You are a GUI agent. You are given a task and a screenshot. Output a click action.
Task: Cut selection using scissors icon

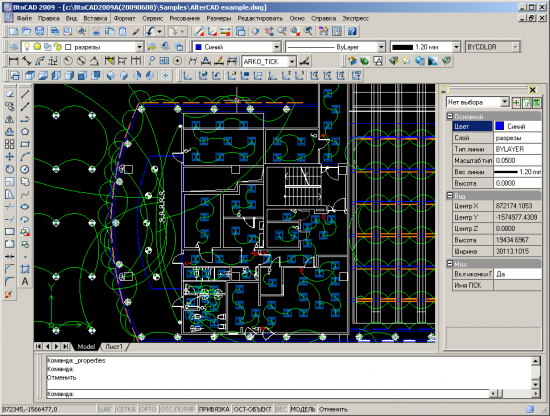pos(96,32)
